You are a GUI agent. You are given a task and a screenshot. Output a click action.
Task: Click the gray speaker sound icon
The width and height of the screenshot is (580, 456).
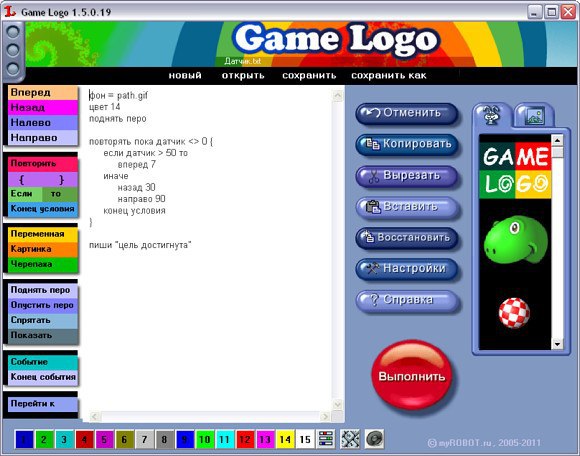tap(374, 439)
